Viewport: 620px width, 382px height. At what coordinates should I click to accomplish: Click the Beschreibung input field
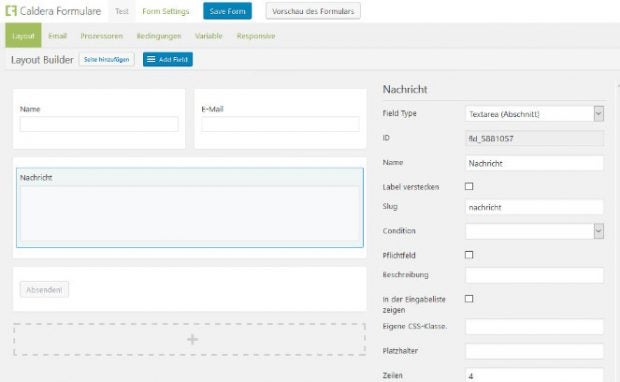pyautogui.click(x=534, y=275)
